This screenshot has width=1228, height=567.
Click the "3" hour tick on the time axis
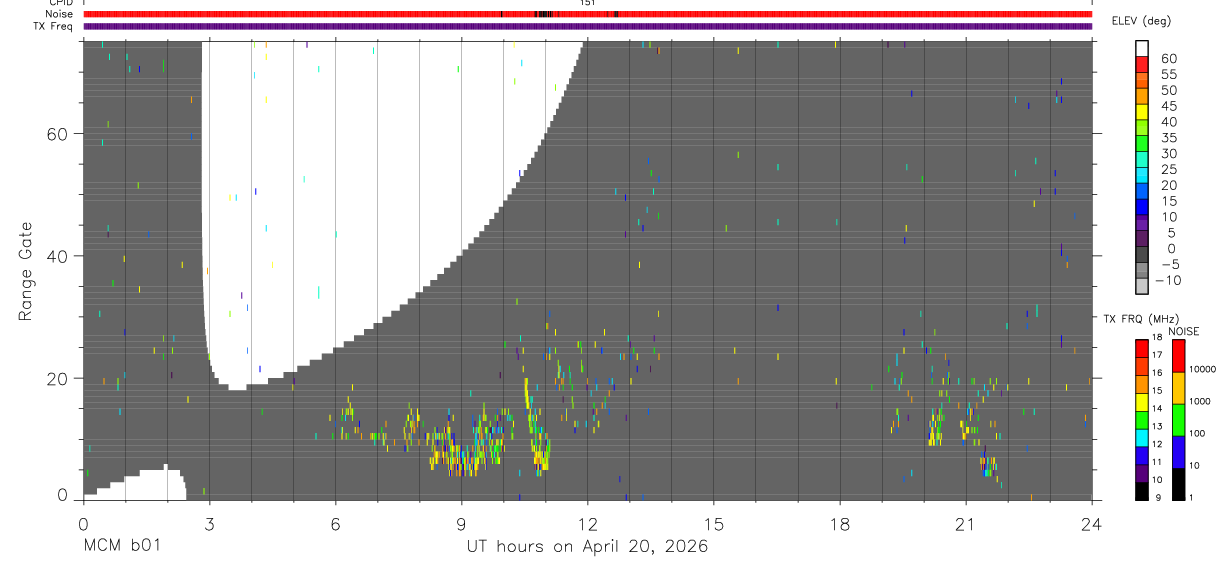point(208,522)
